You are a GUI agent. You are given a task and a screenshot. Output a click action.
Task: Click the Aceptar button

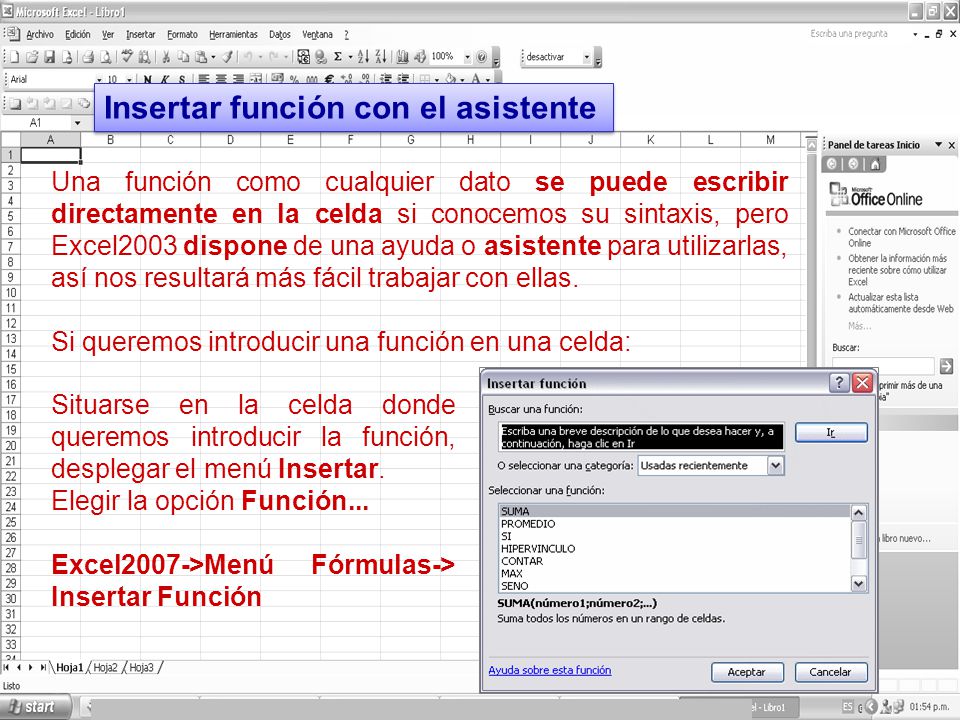coord(747,672)
